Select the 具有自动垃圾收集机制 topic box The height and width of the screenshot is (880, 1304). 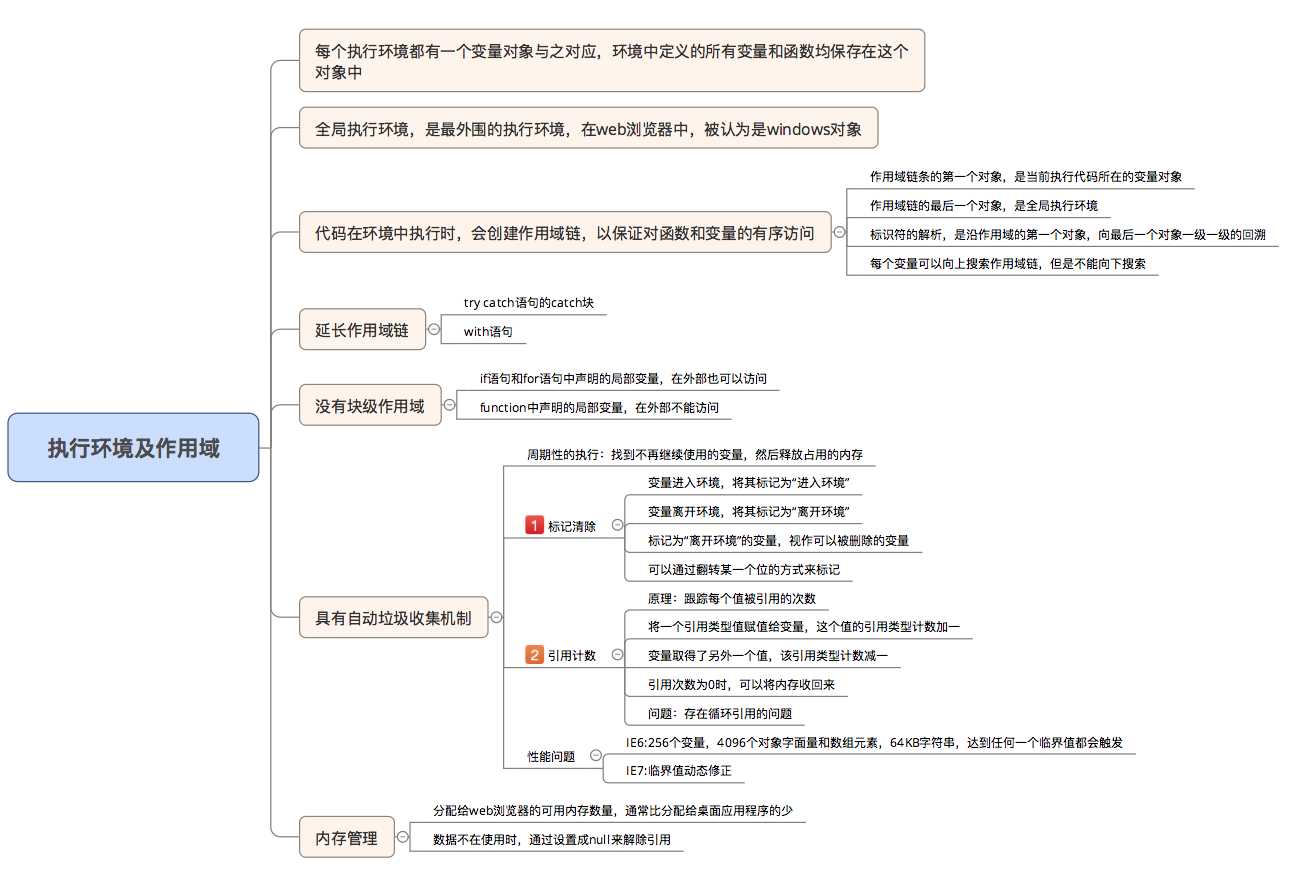click(x=394, y=617)
